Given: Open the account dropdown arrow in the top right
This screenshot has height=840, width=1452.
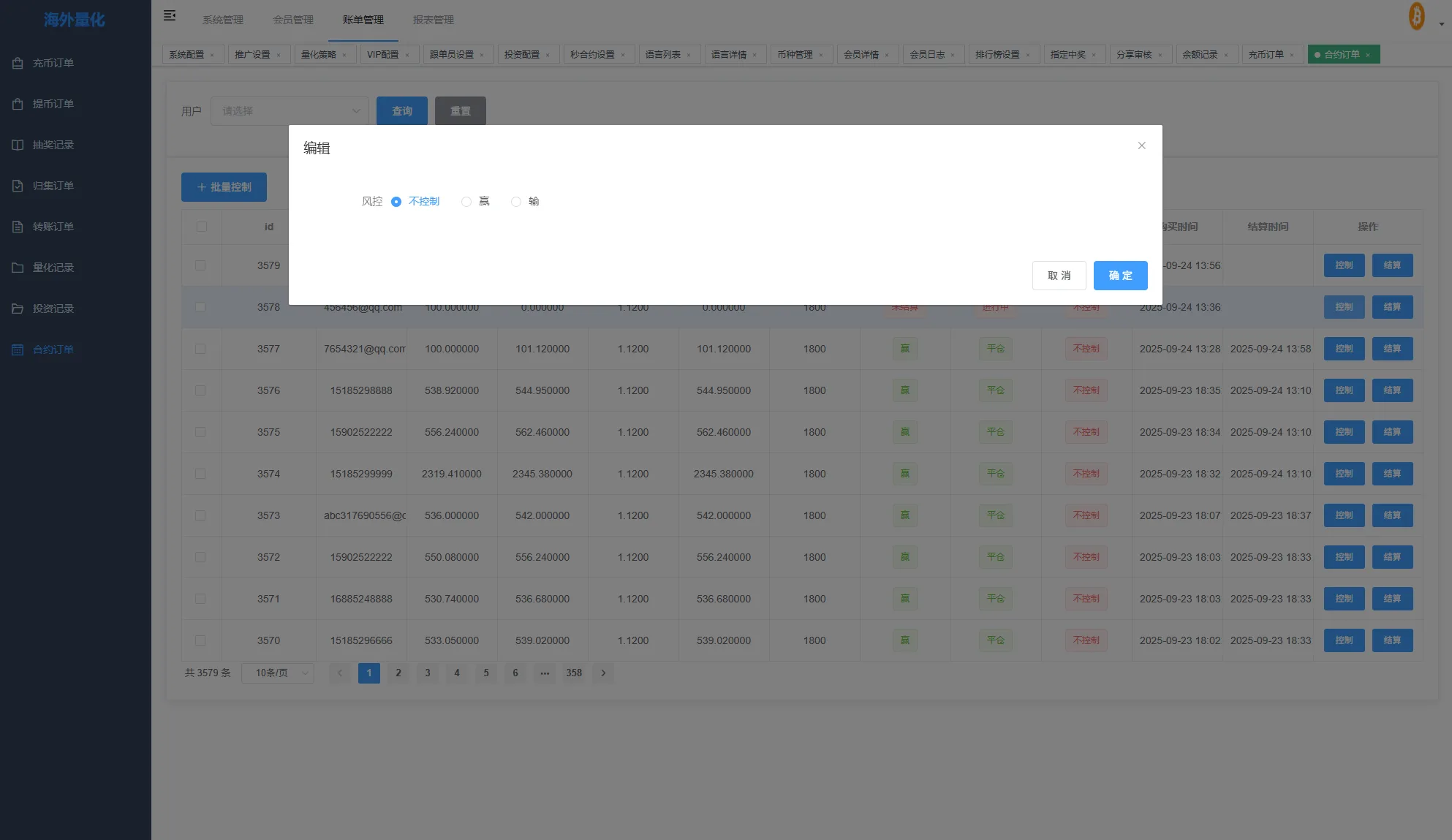Looking at the screenshot, I should 1441,24.
